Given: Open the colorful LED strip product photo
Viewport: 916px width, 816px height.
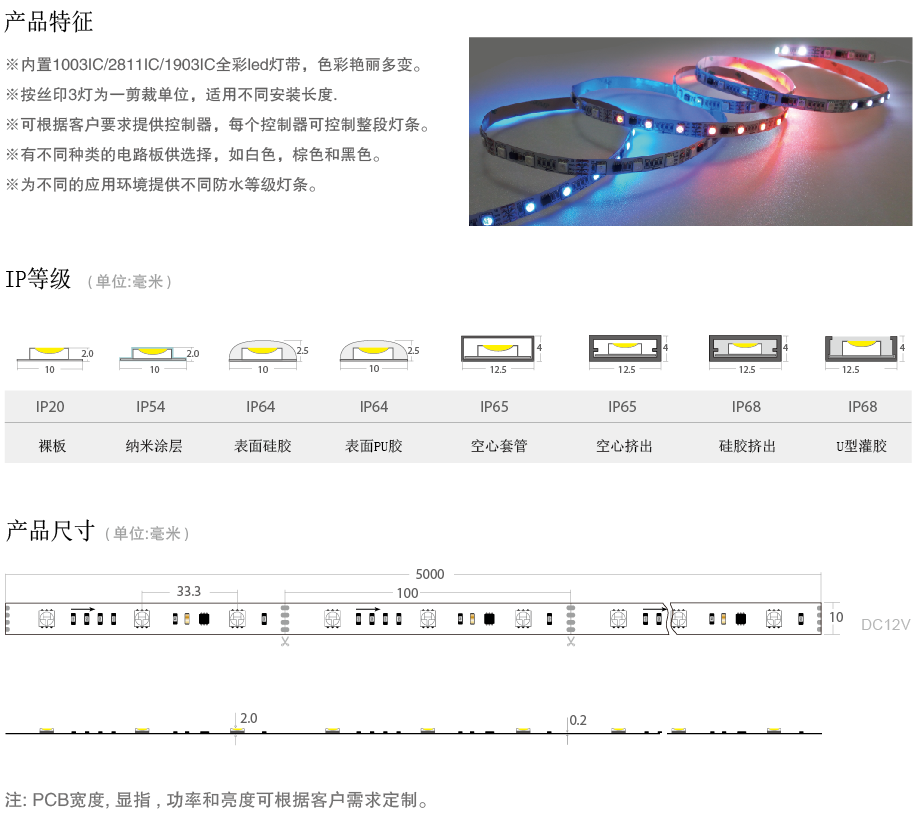Looking at the screenshot, I should [691, 131].
